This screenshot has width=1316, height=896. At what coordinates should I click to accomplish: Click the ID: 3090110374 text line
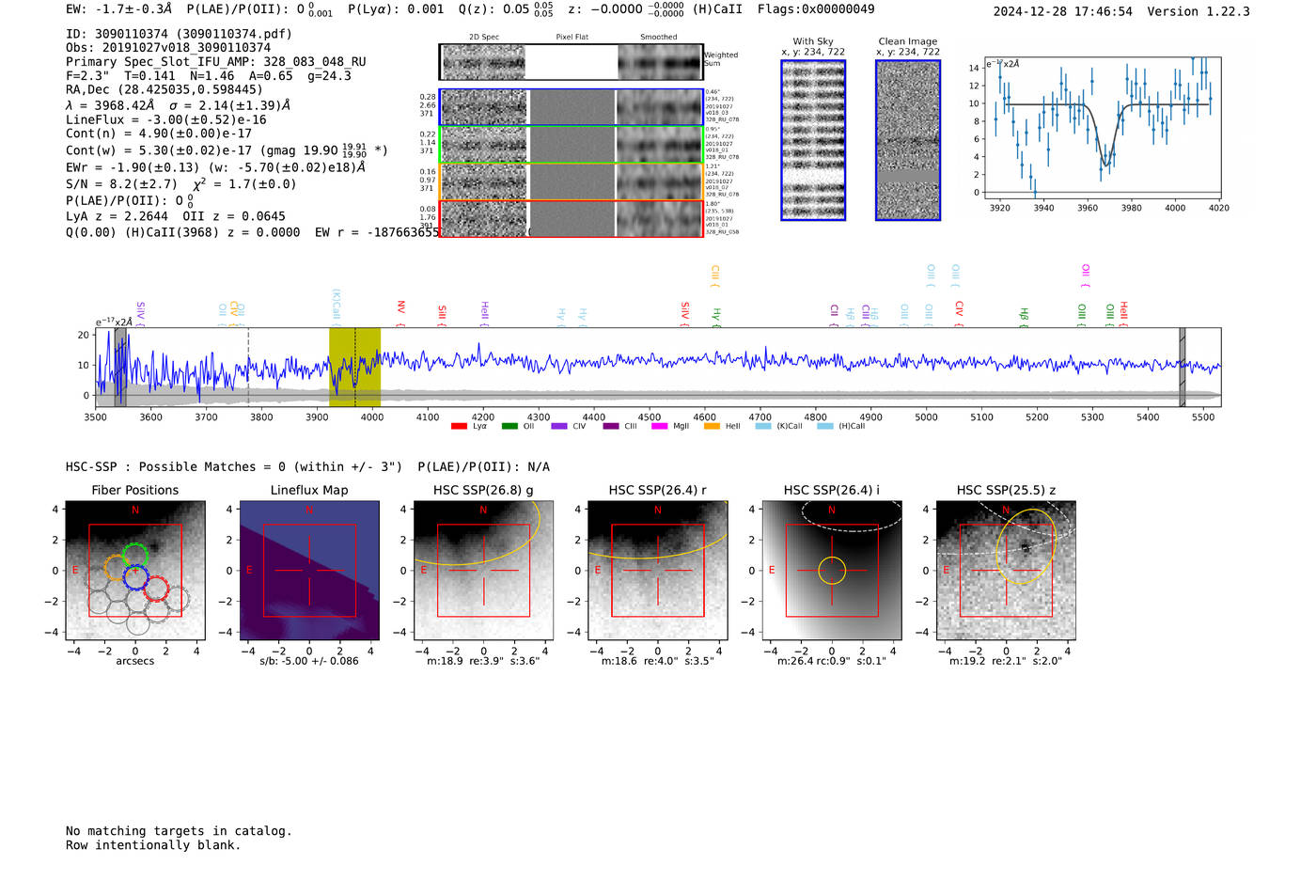pyautogui.click(x=179, y=34)
